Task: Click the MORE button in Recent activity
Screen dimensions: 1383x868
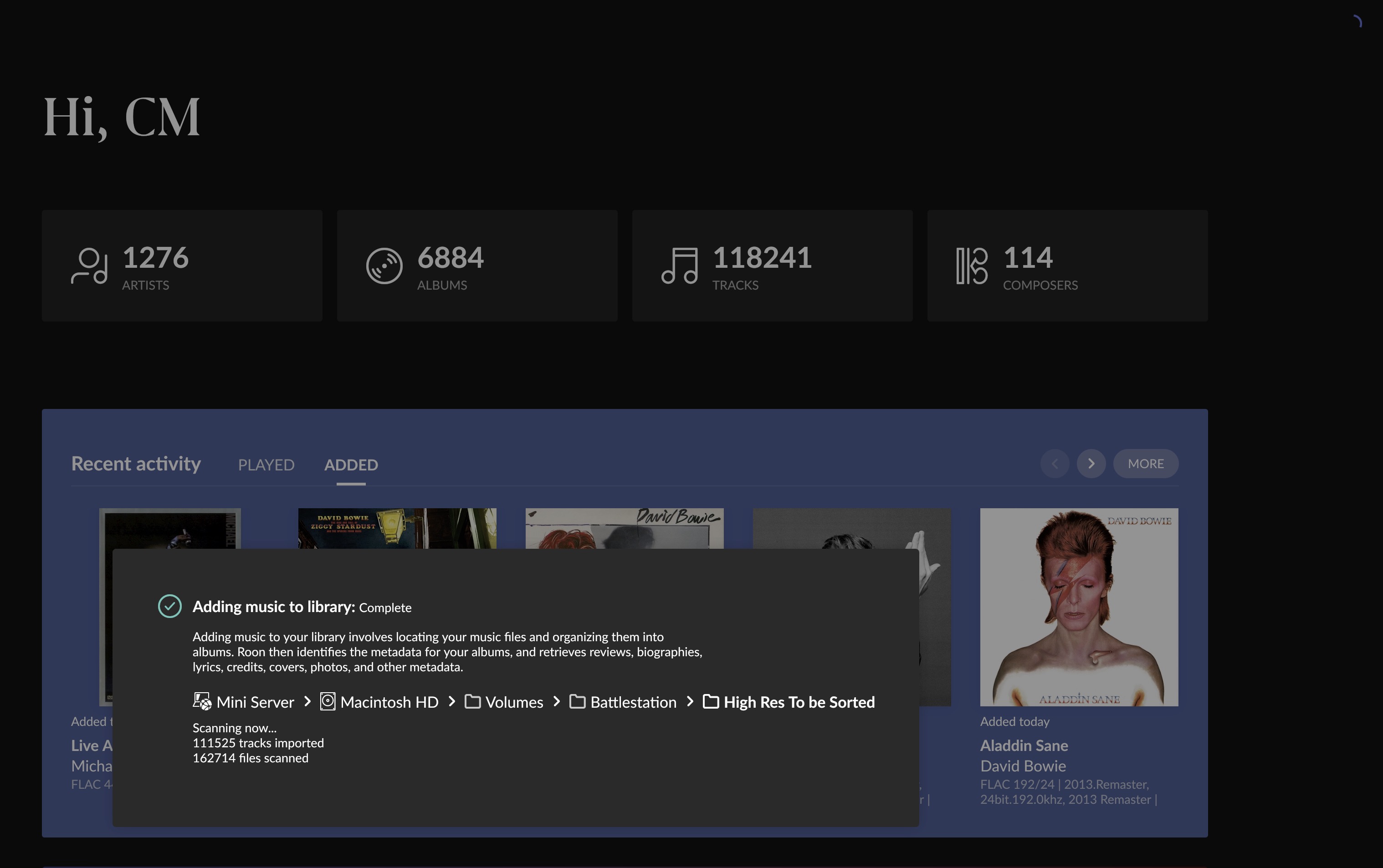Action: click(1146, 463)
